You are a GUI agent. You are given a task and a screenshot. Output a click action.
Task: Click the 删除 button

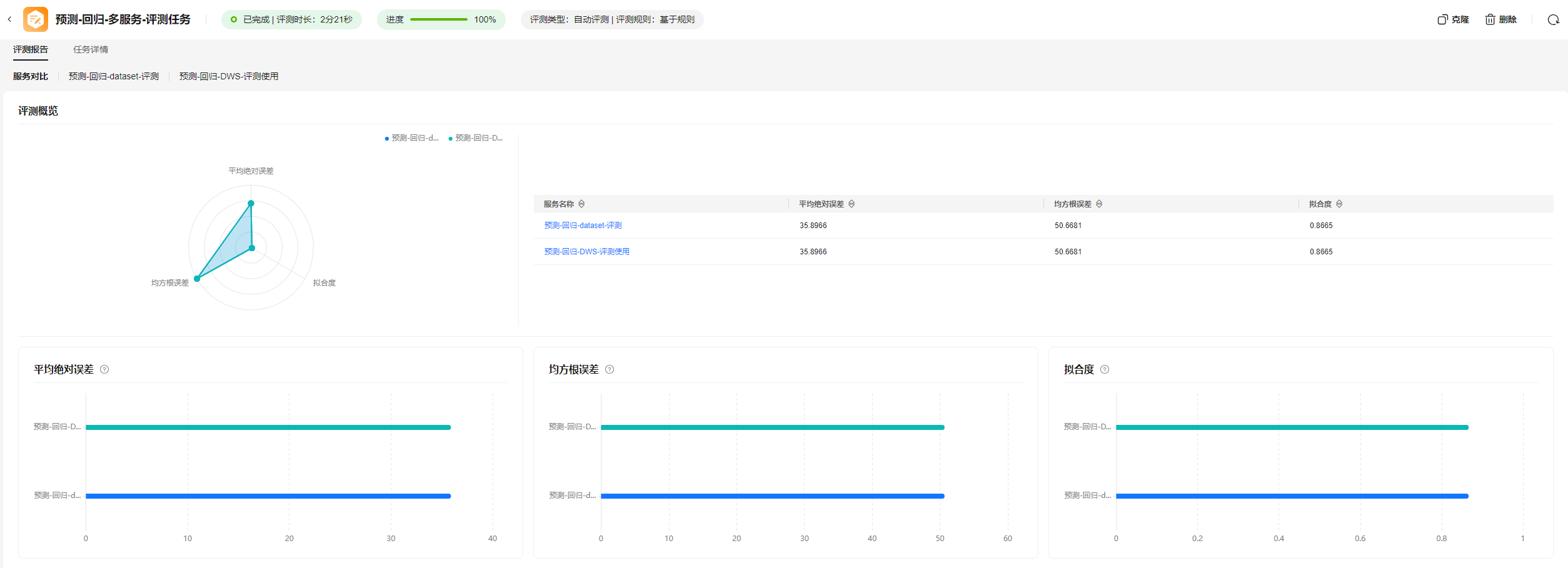click(1501, 20)
